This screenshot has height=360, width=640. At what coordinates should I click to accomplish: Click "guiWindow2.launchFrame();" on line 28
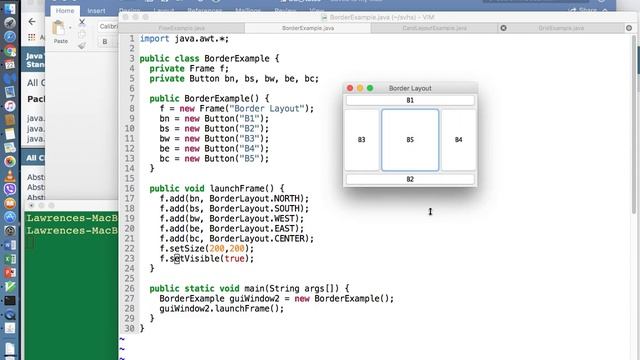(221, 309)
